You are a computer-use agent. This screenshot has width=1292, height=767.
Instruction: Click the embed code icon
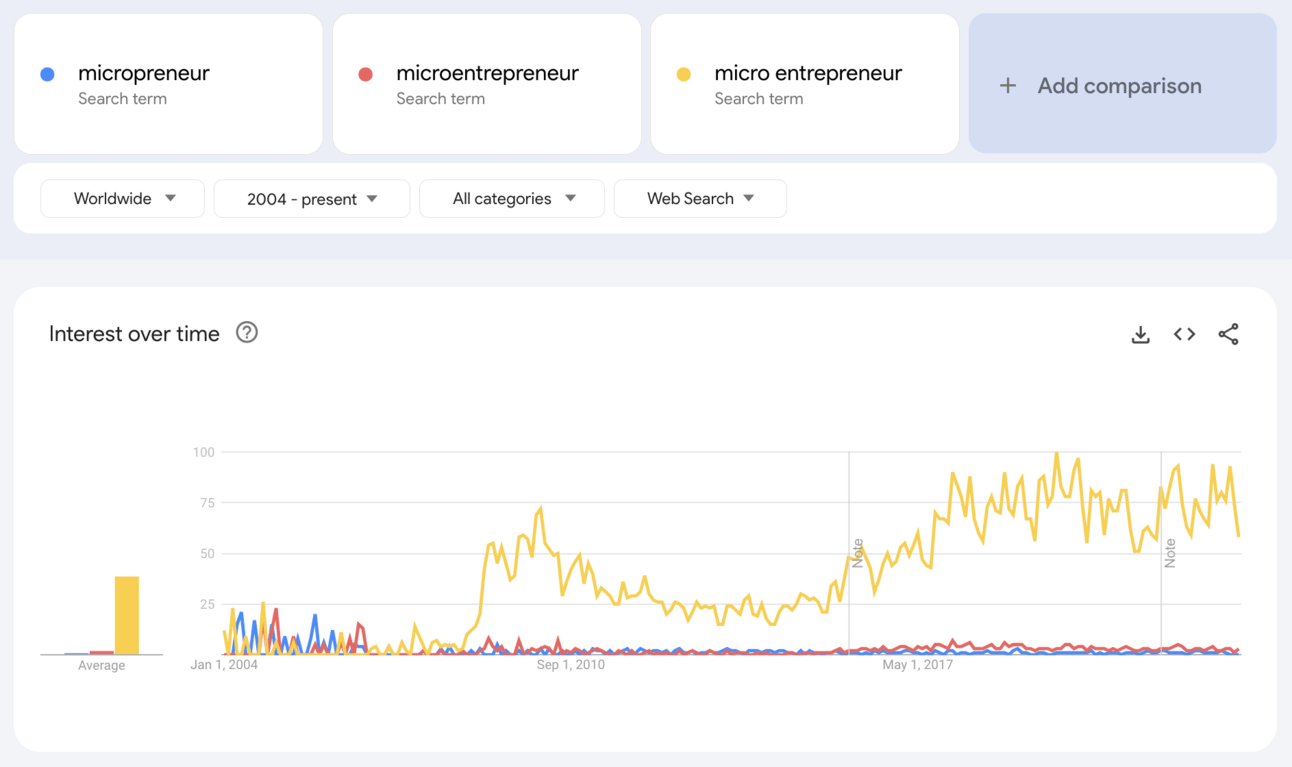(1184, 335)
